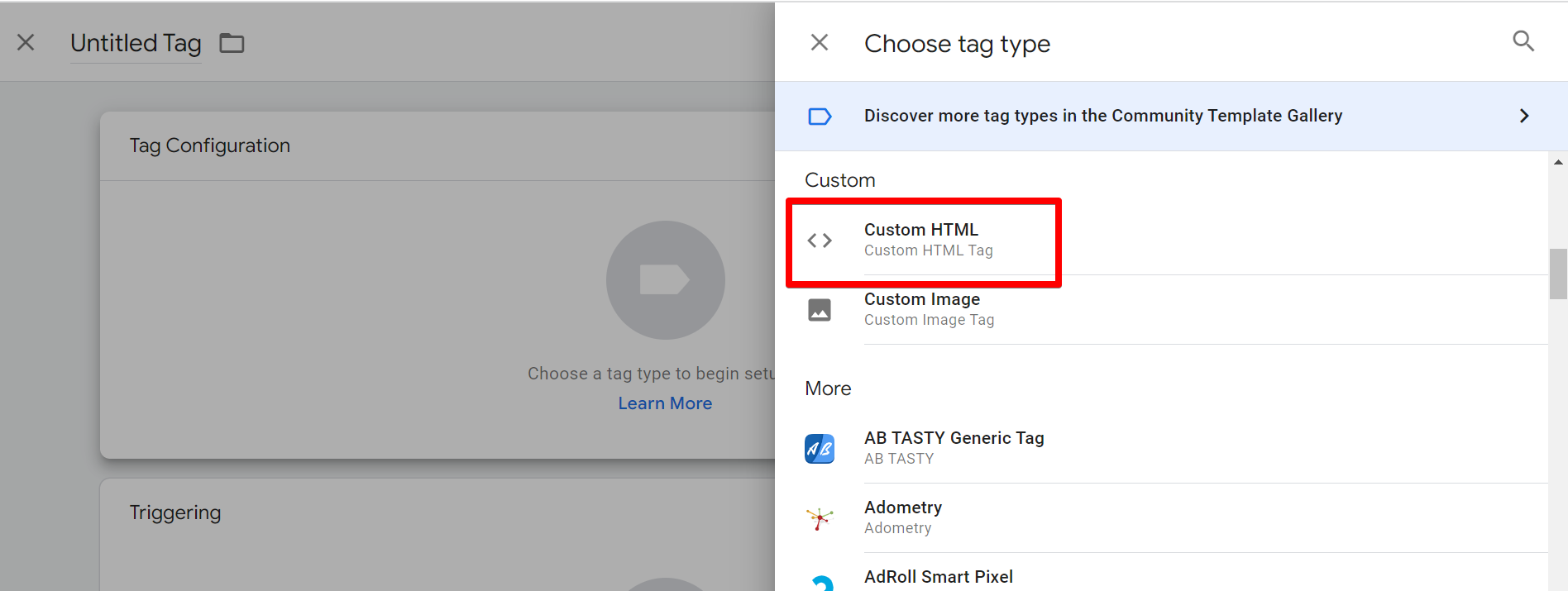The image size is (1568, 591).
Task: Click the tag type list scrollbar thumb
Action: [1558, 274]
